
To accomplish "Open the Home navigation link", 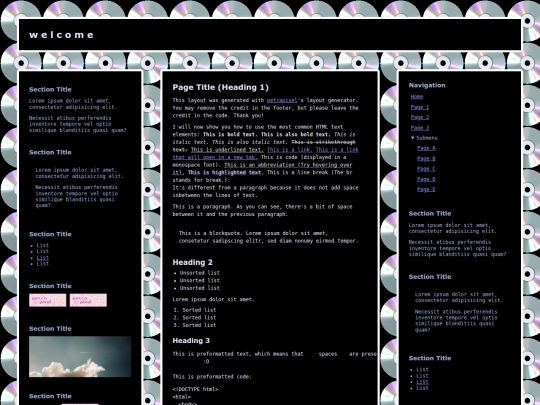I will tap(417, 97).
